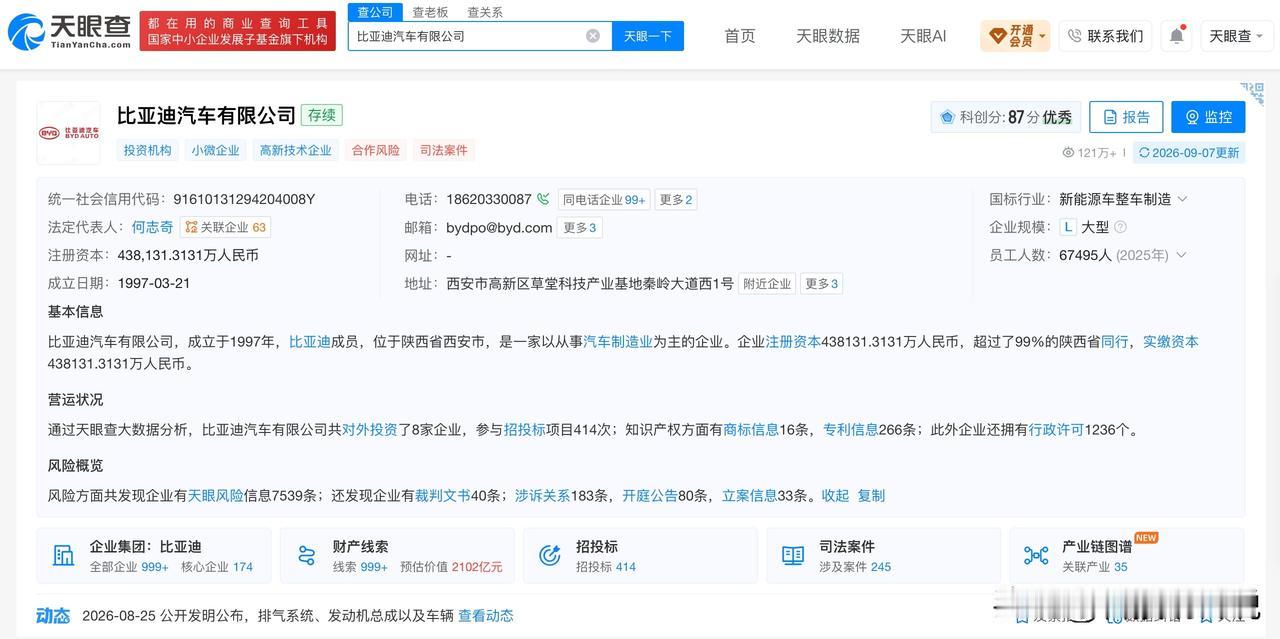Click the 同电话企业 99+ tag

point(603,199)
